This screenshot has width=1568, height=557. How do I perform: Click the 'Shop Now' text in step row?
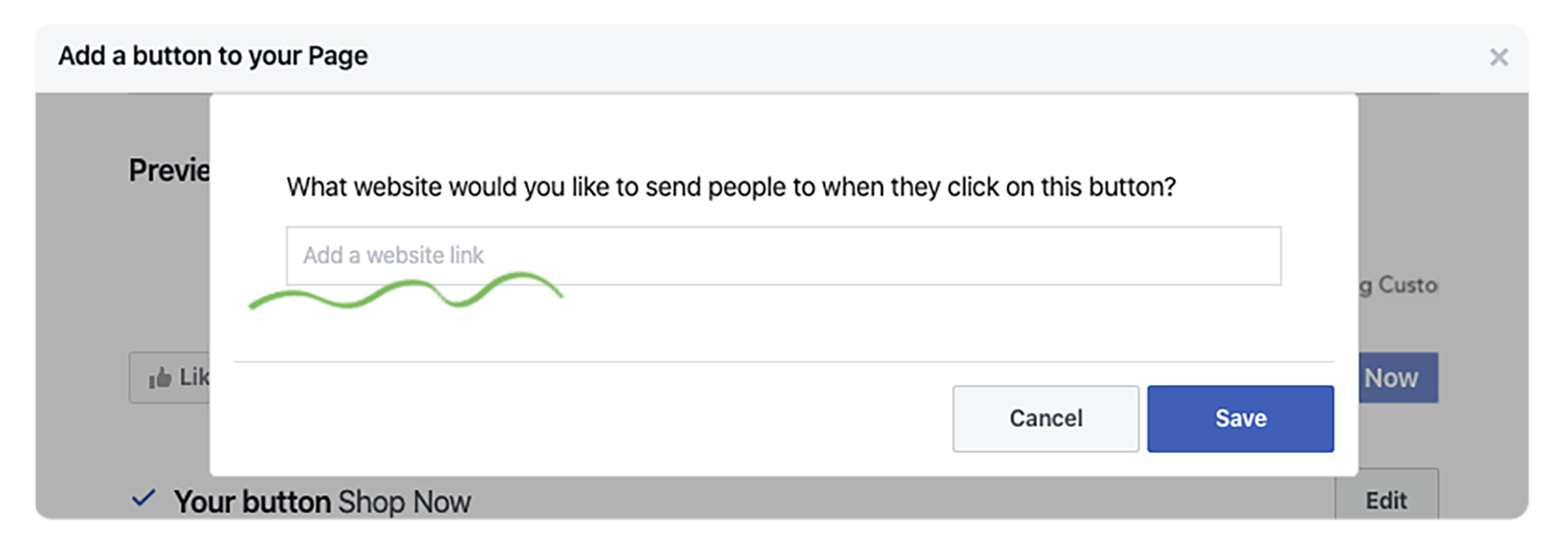404,501
